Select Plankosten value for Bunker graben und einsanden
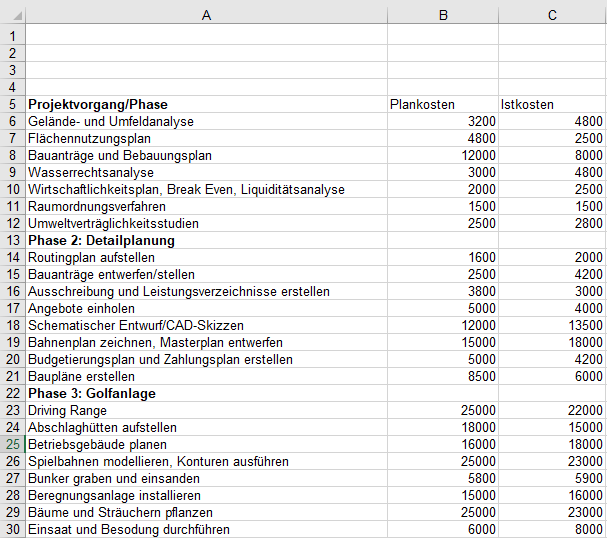 point(442,478)
